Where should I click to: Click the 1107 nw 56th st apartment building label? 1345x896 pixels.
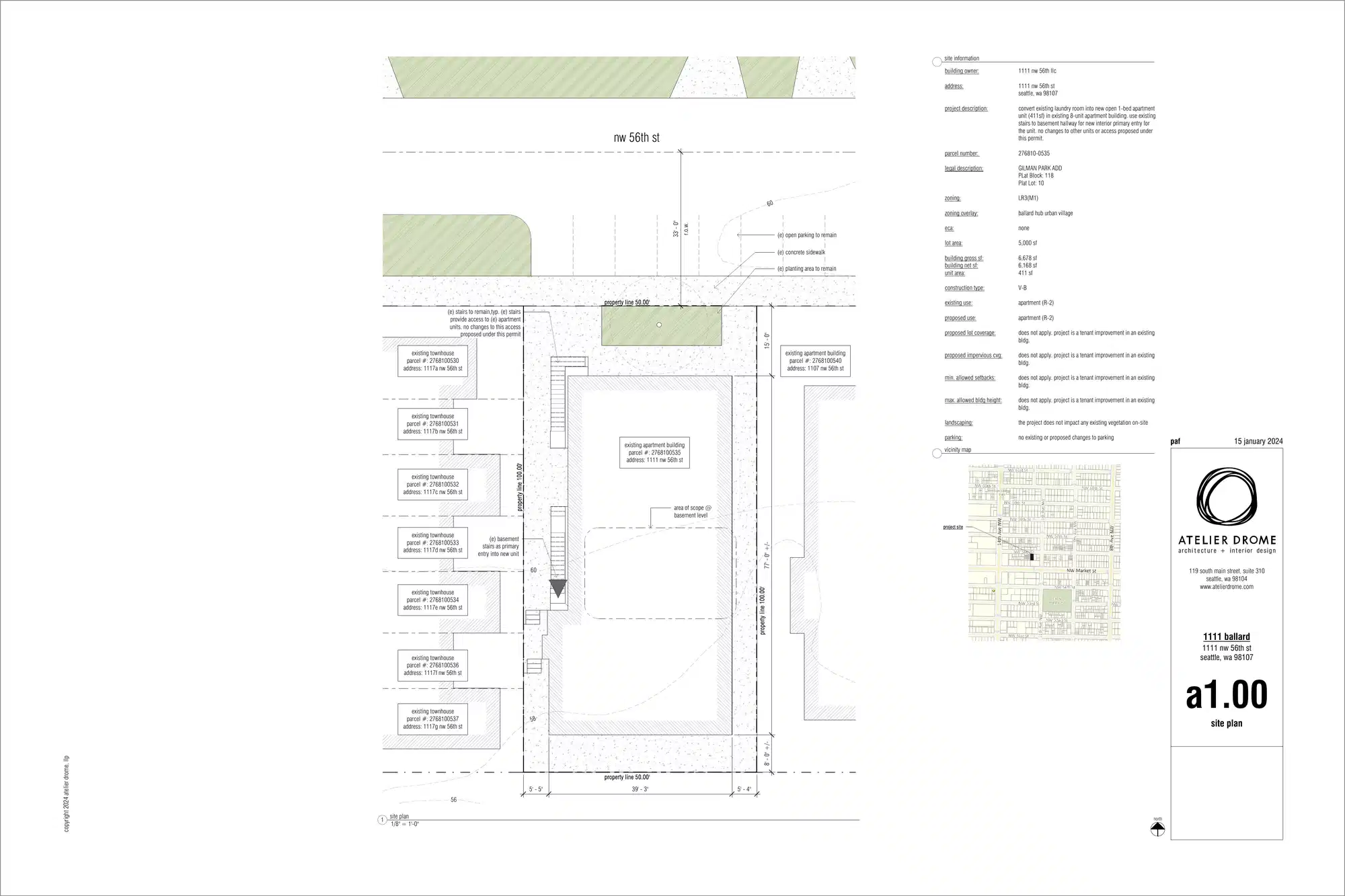(815, 361)
